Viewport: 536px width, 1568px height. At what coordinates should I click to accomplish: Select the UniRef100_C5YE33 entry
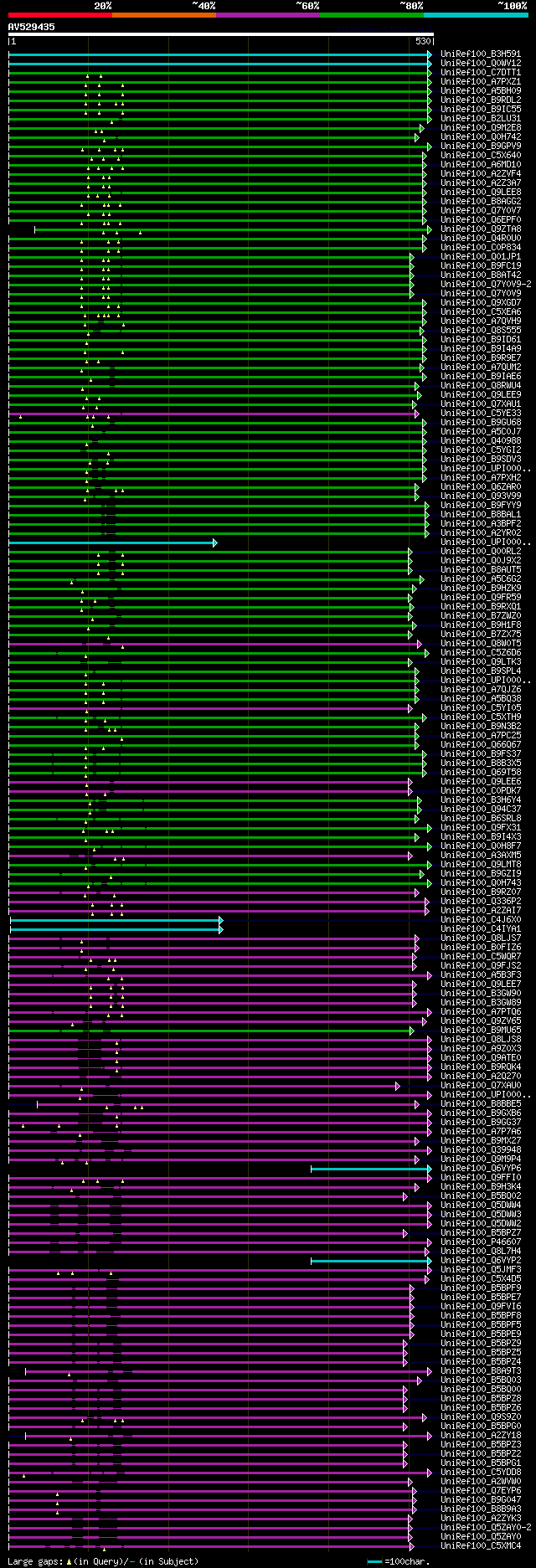click(481, 414)
